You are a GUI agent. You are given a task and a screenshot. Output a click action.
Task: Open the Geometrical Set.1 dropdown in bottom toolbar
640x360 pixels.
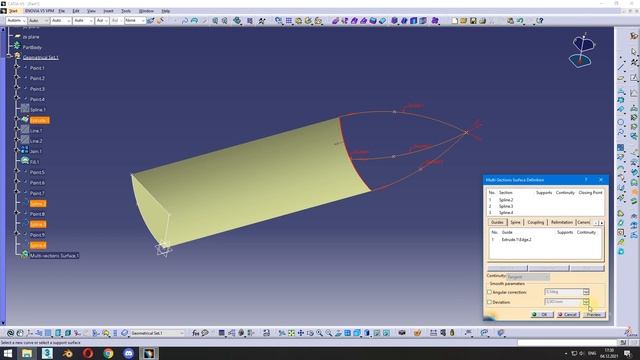point(157,333)
